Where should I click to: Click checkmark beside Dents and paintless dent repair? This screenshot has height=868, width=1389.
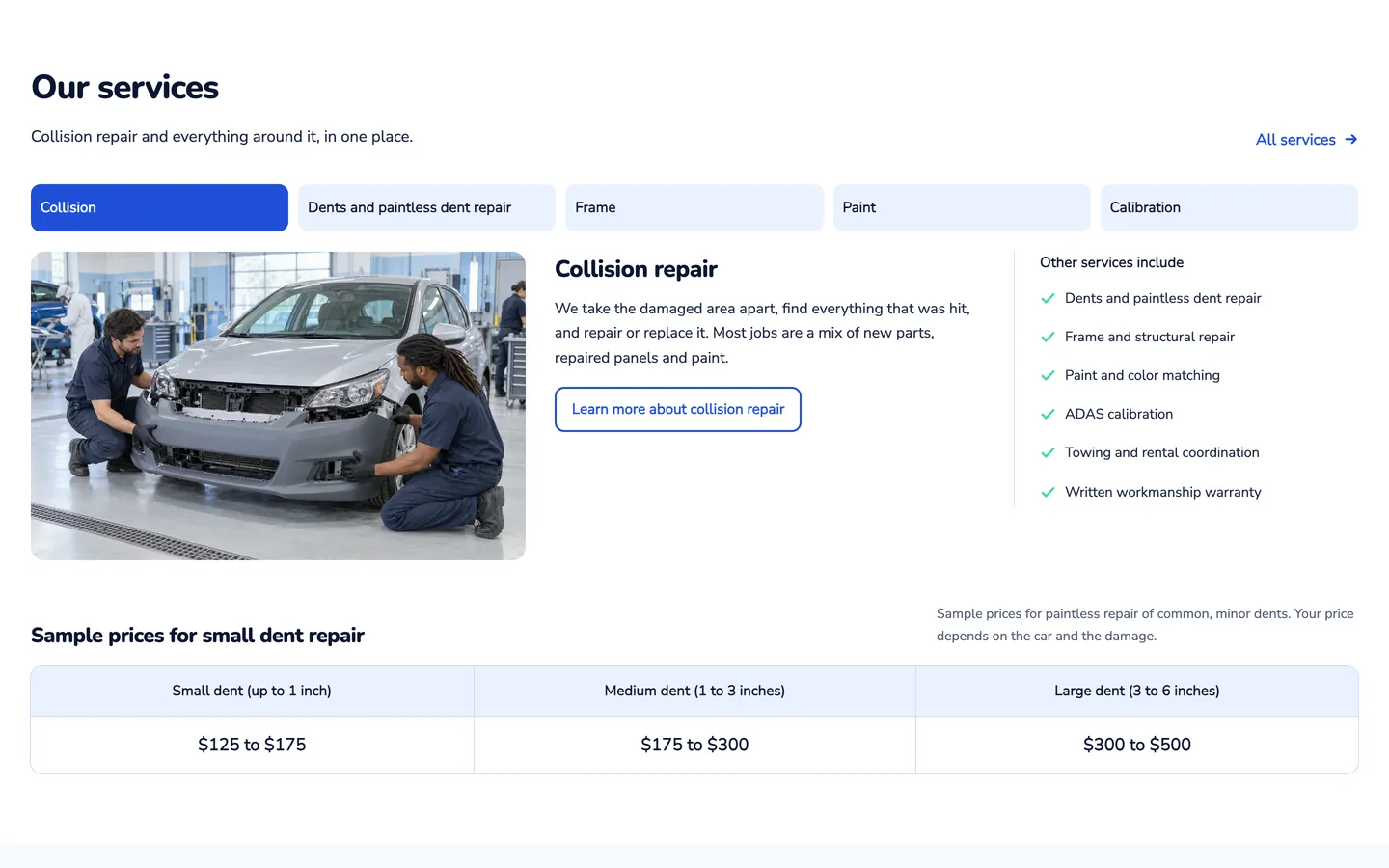[1048, 299]
